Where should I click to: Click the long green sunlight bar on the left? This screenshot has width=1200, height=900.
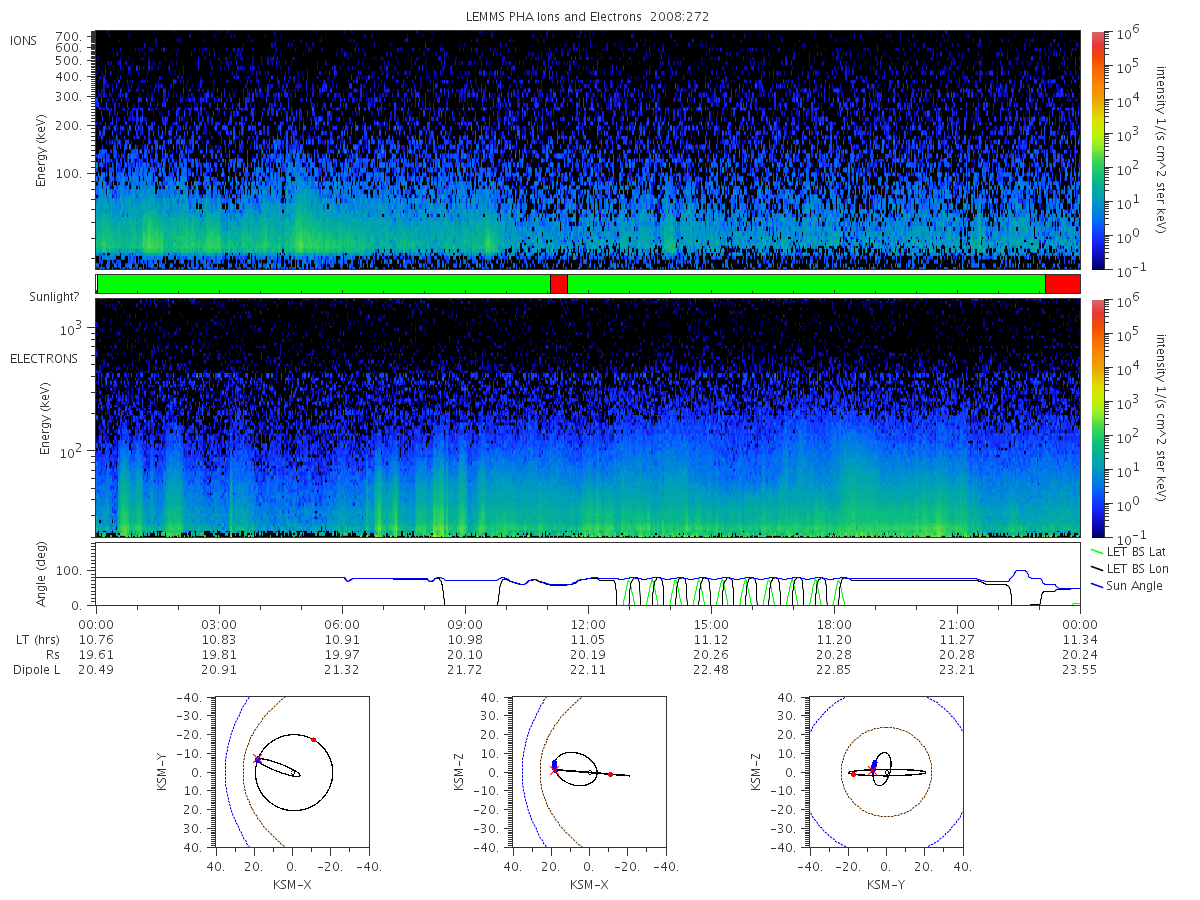(324, 284)
